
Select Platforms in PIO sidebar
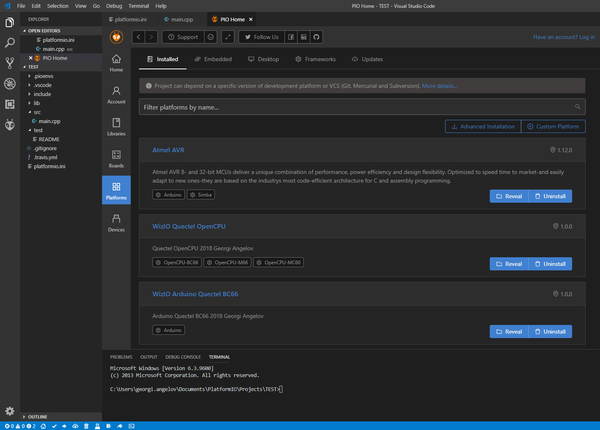tap(116, 190)
